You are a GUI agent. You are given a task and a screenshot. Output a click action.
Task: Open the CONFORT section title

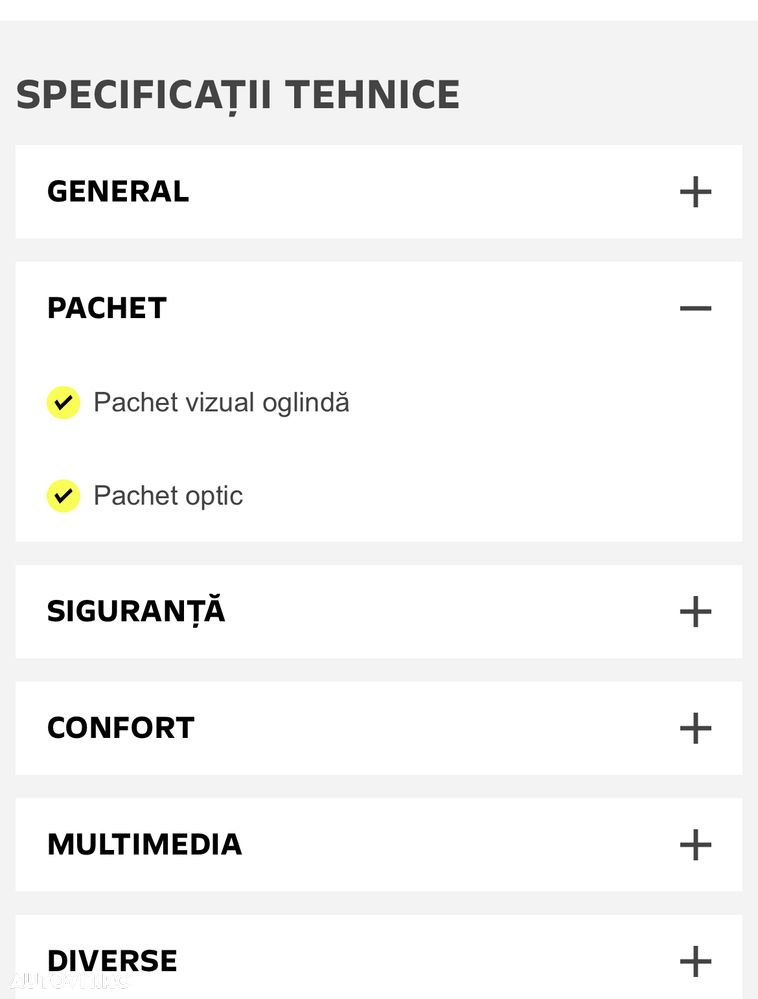click(121, 728)
